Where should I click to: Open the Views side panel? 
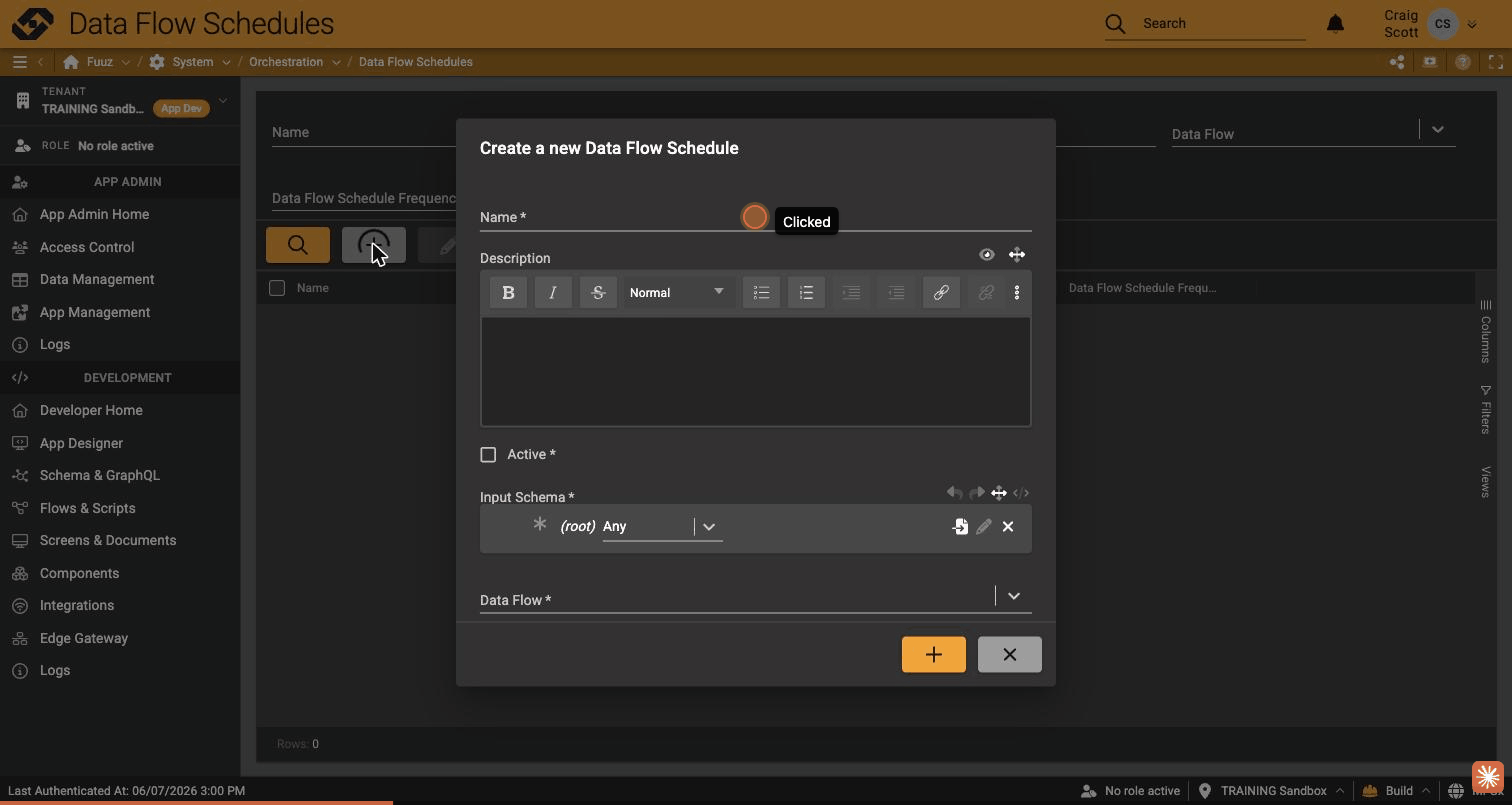(x=1486, y=482)
